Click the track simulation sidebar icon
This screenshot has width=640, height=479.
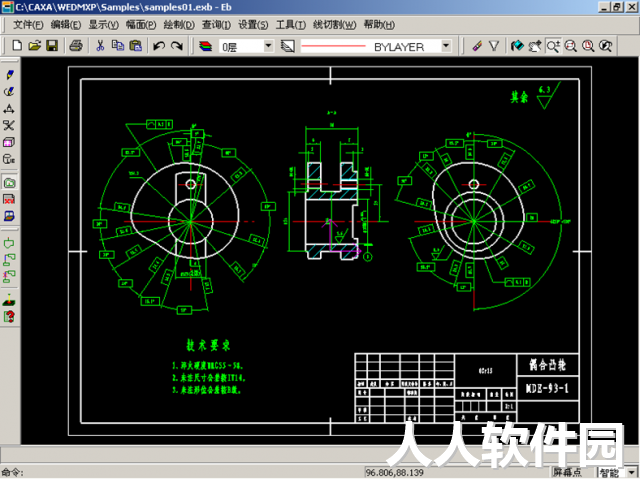point(9,277)
